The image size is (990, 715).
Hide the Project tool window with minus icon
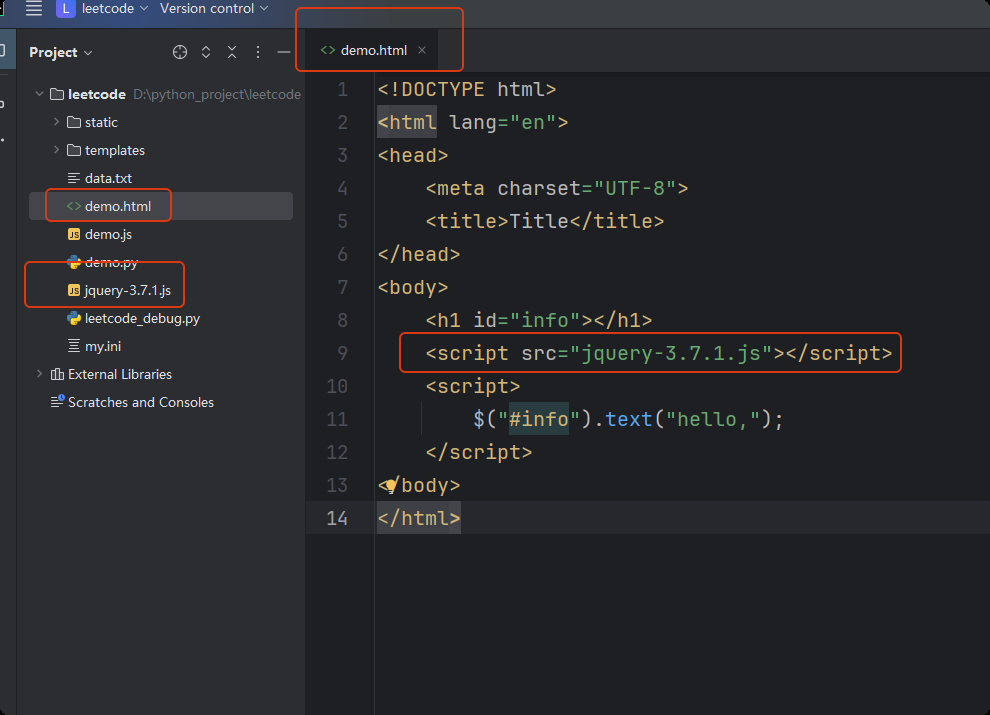[284, 52]
